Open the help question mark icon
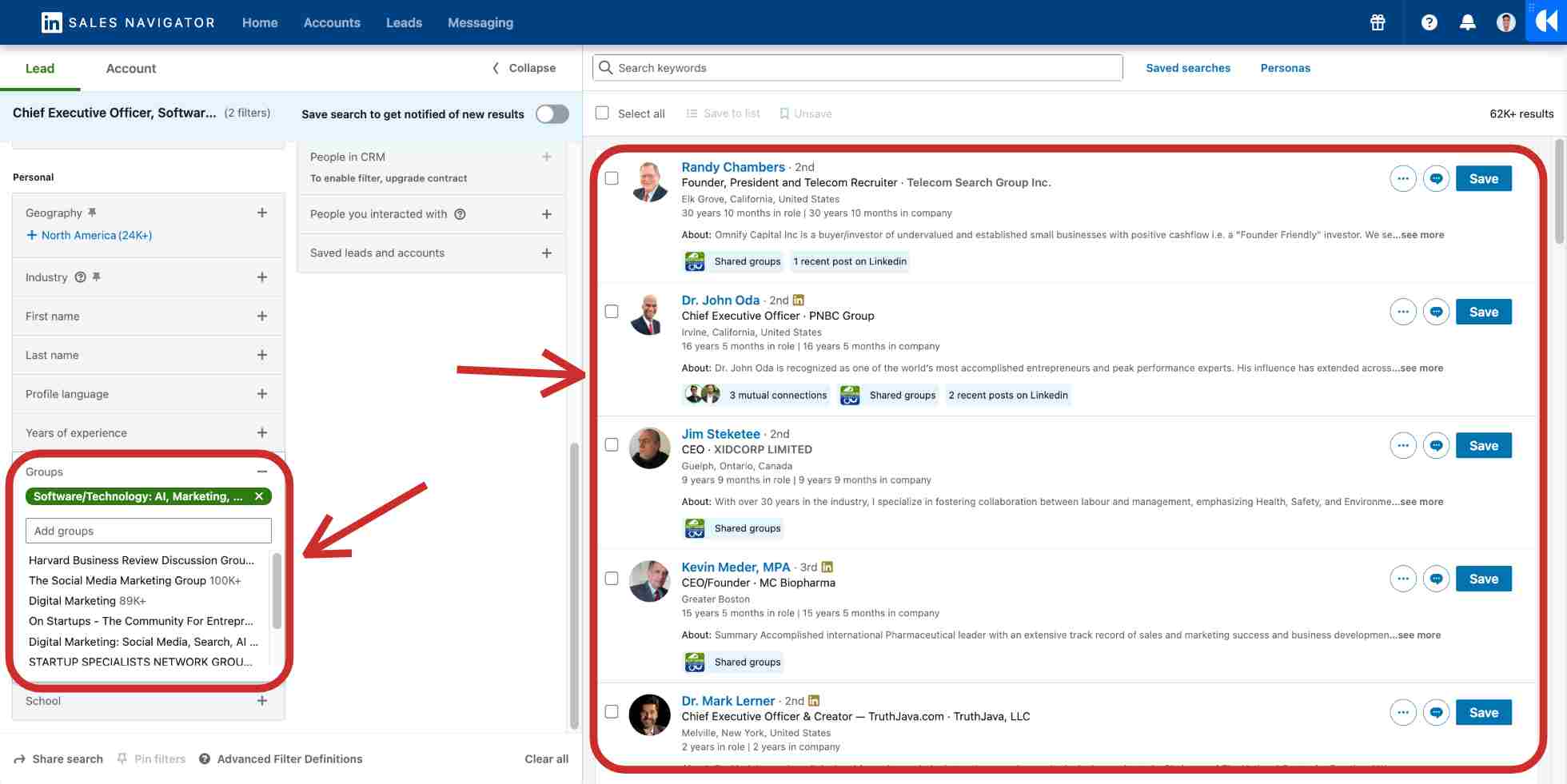This screenshot has height=784, width=1567. pos(1429,22)
